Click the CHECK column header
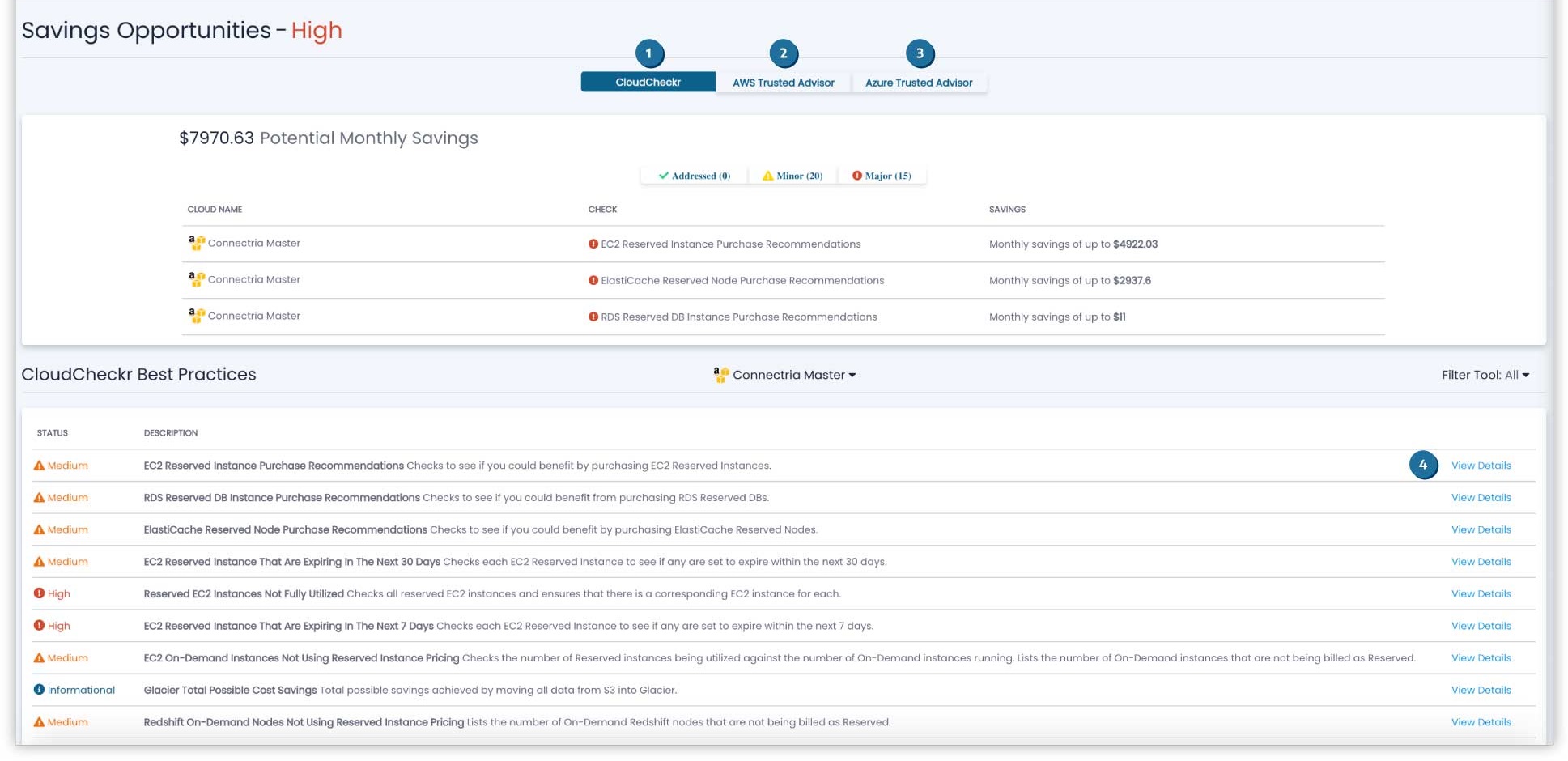The image size is (1568, 761). click(x=602, y=210)
